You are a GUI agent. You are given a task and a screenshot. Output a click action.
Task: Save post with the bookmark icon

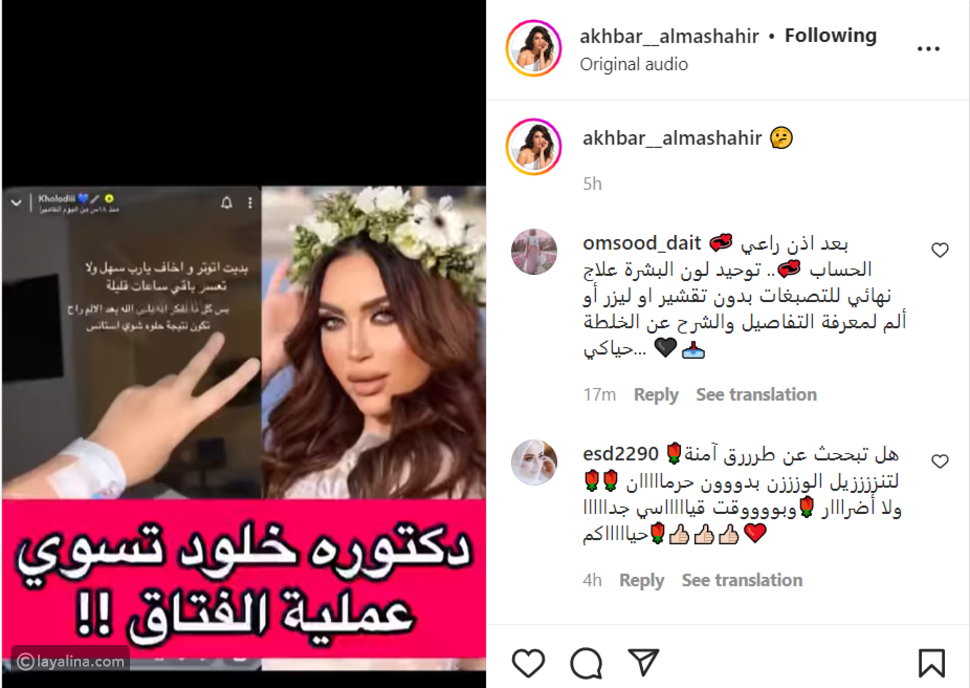click(x=931, y=663)
